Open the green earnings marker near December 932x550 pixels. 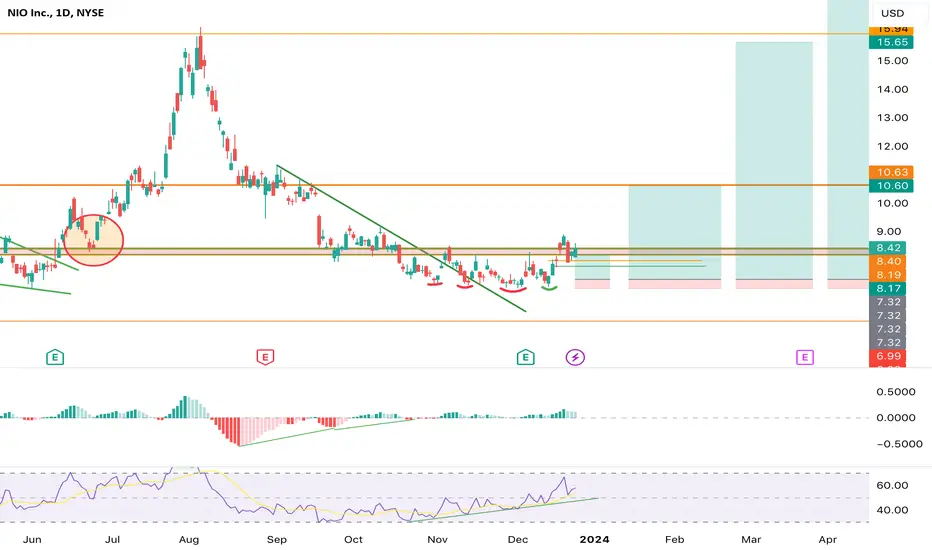[x=525, y=357]
